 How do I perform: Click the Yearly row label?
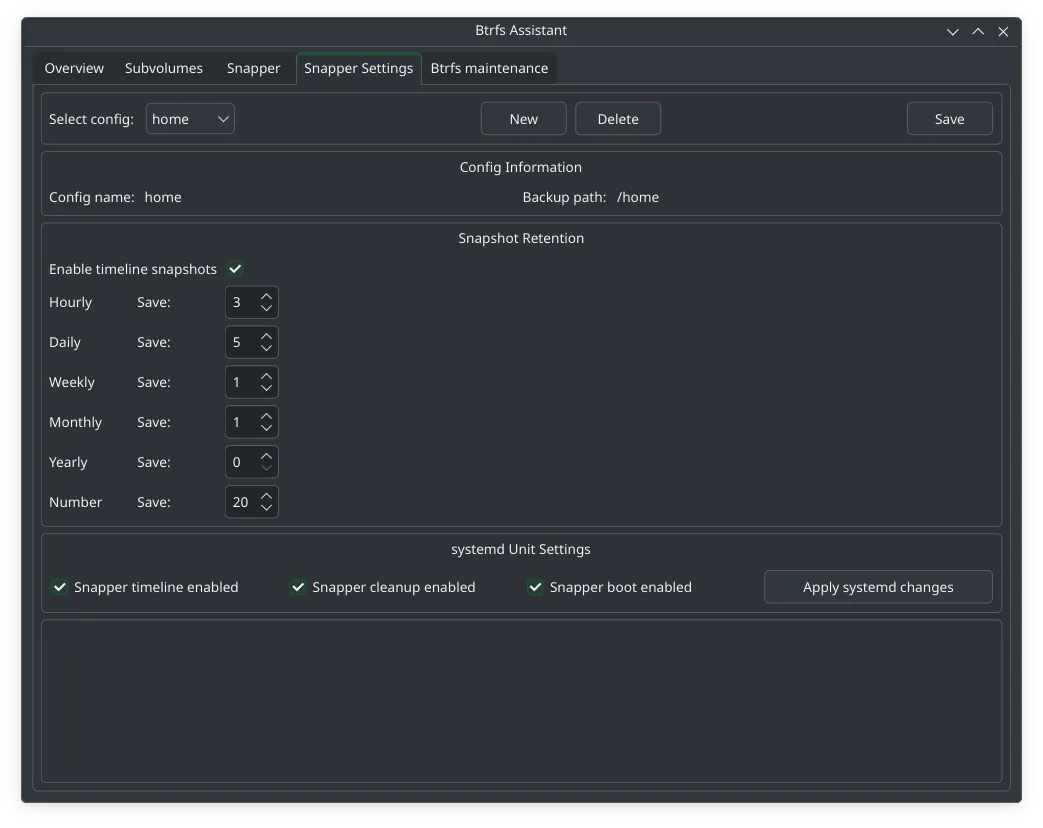(68, 462)
